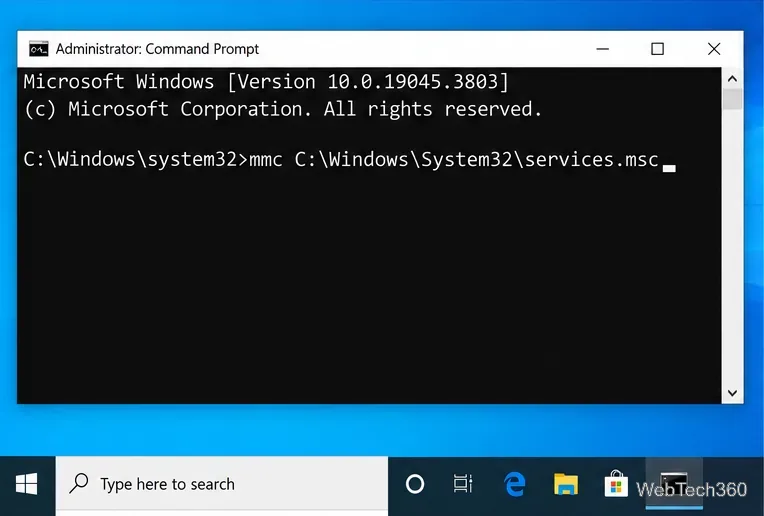The width and height of the screenshot is (764, 516).
Task: Click the scrollbar down arrow
Action: [x=732, y=393]
